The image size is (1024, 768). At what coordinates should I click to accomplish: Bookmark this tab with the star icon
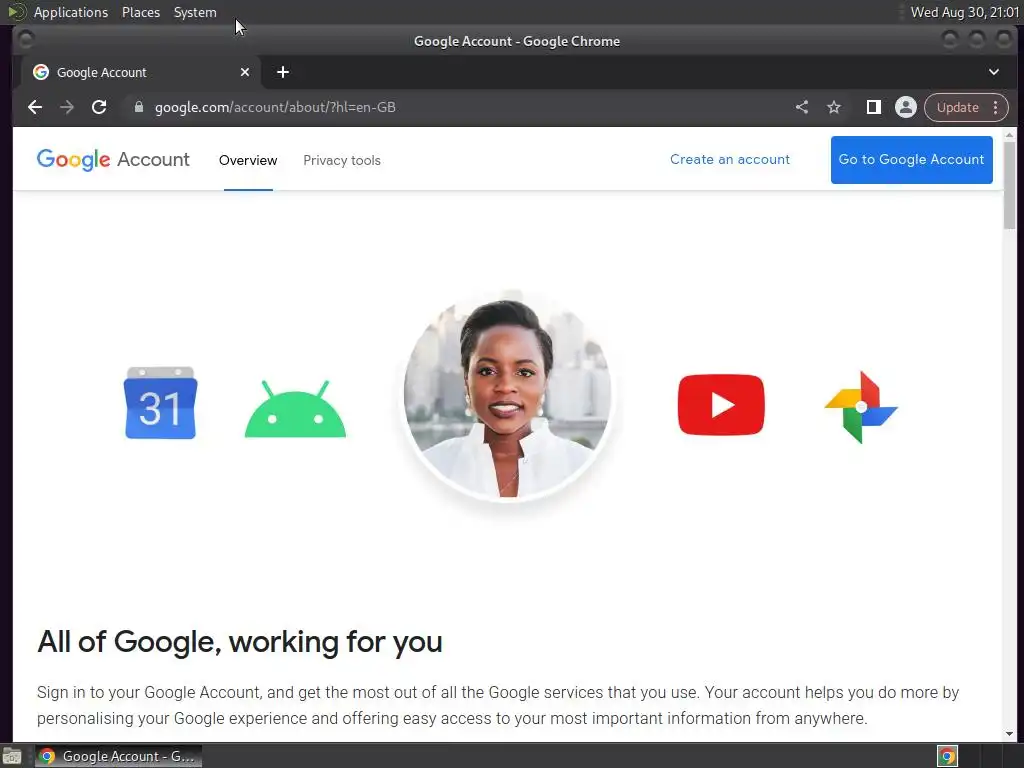(x=834, y=107)
